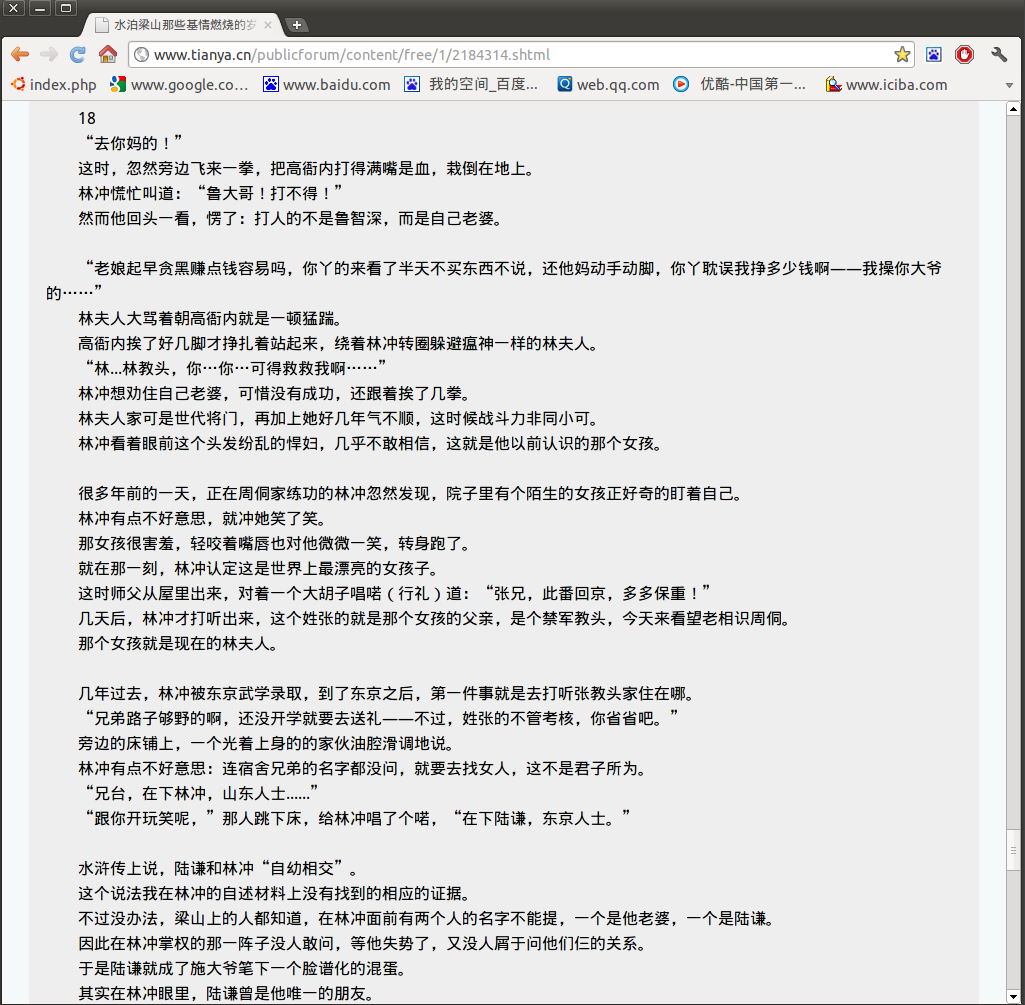Click the 我的空间_百度 bookmark favicon
Viewport: 1025px width, 1005px height.
pos(412,84)
